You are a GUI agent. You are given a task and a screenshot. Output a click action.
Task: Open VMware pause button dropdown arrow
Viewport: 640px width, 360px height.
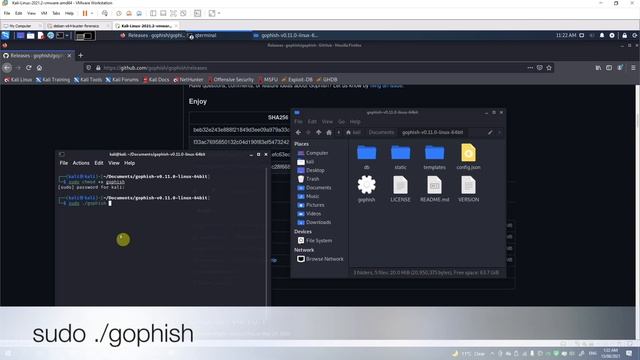pos(92,13)
